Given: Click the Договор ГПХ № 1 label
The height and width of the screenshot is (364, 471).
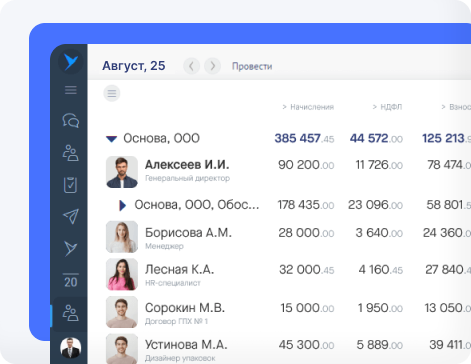Looking at the screenshot, I should coord(176,321).
